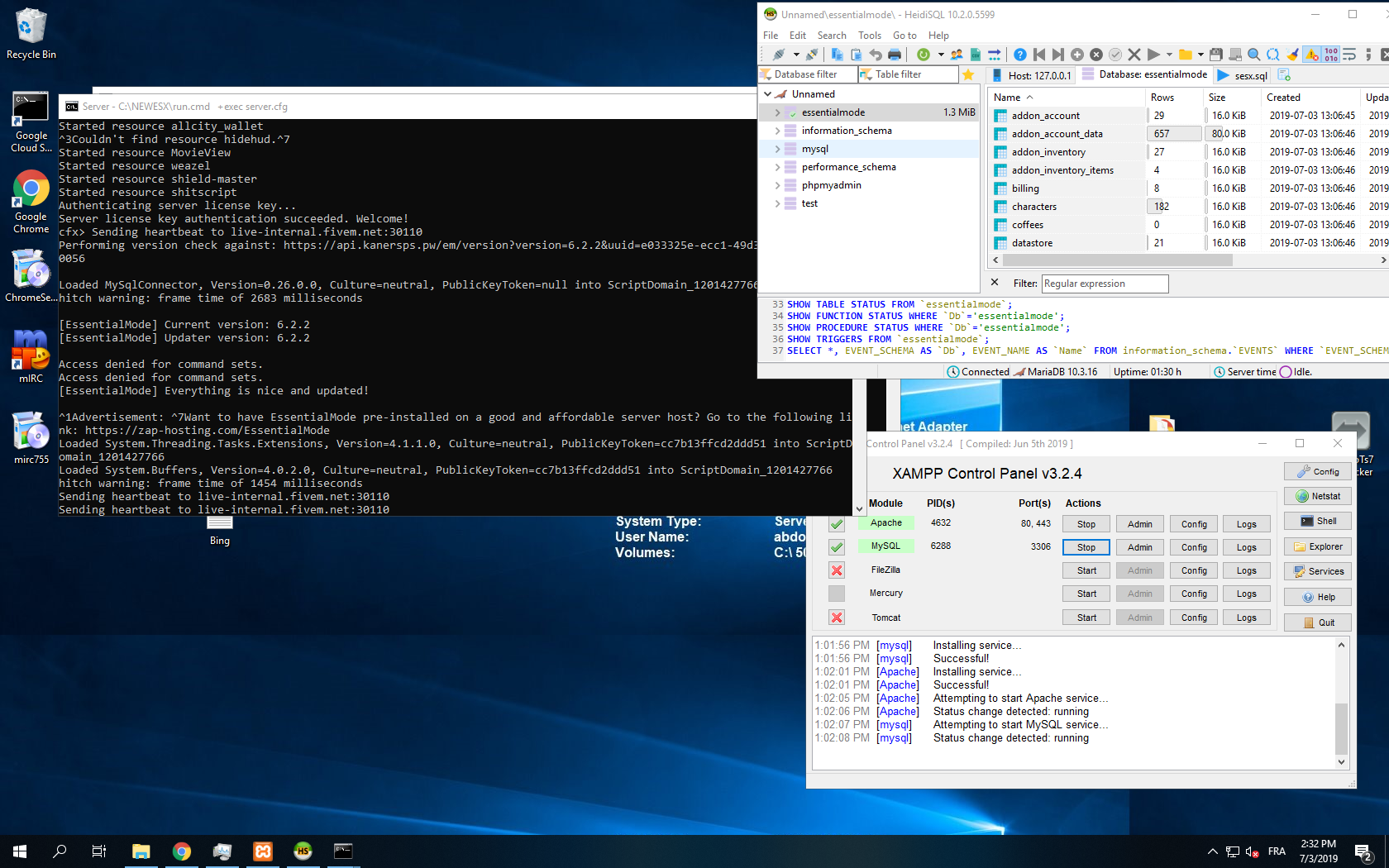This screenshot has width=1389, height=868.
Task: Collapse the Unnamed session tree node
Action: pyautogui.click(x=768, y=94)
